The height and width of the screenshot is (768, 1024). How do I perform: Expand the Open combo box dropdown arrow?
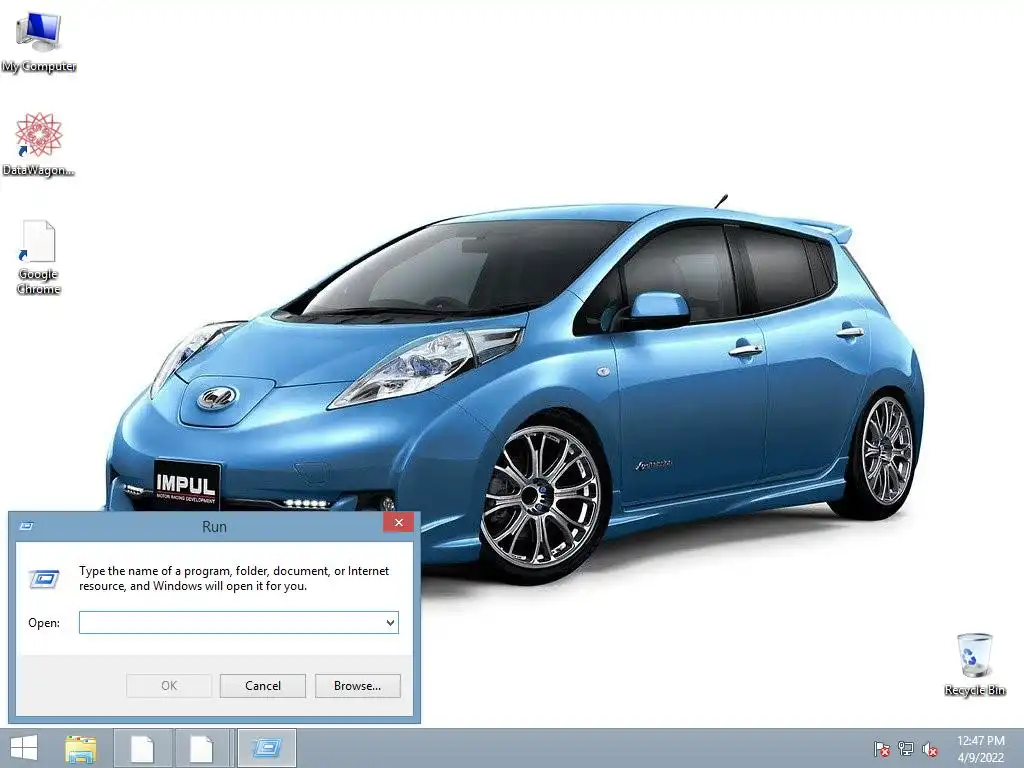[391, 622]
